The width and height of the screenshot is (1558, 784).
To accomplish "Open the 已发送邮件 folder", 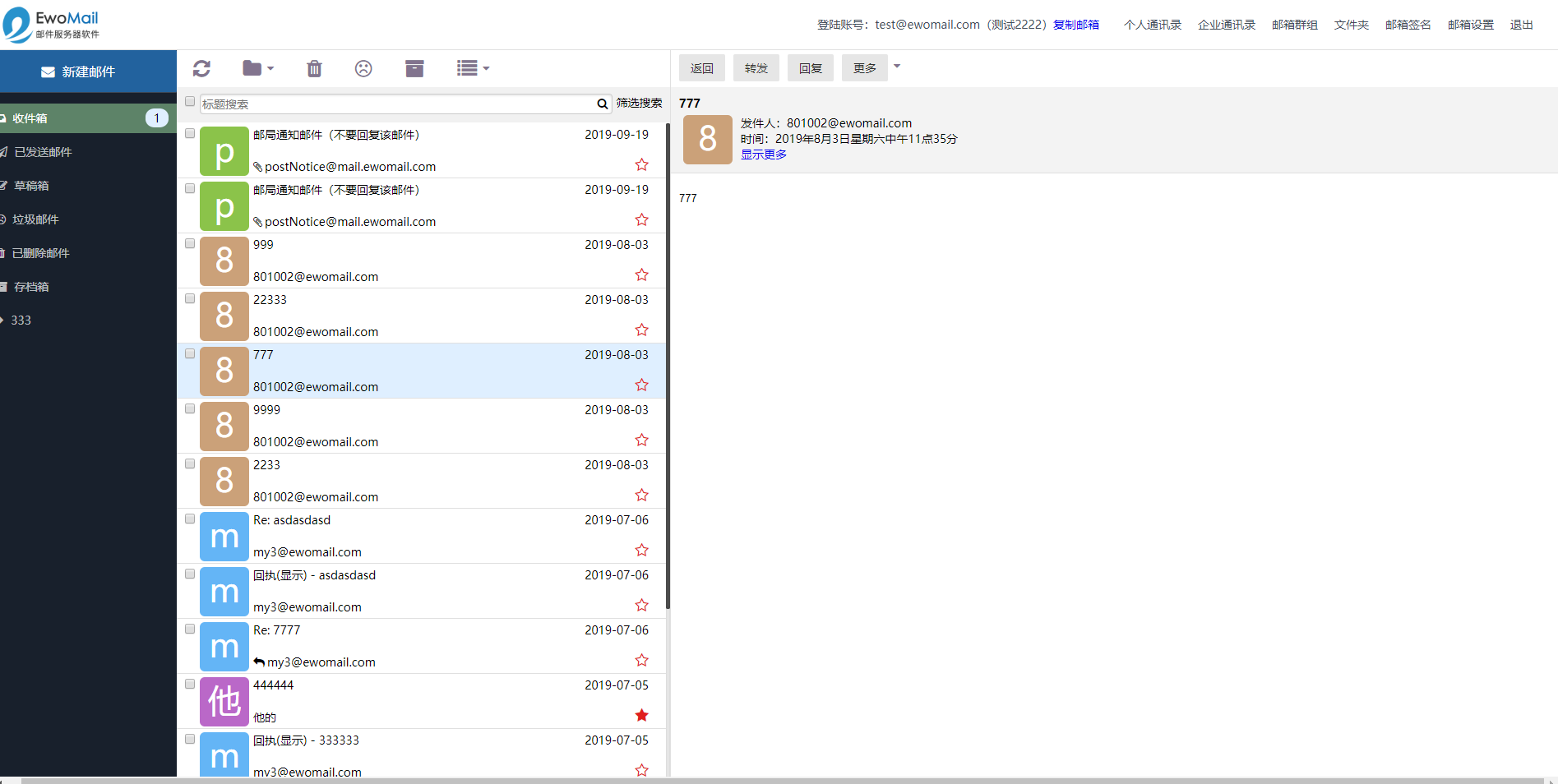I will click(43, 152).
